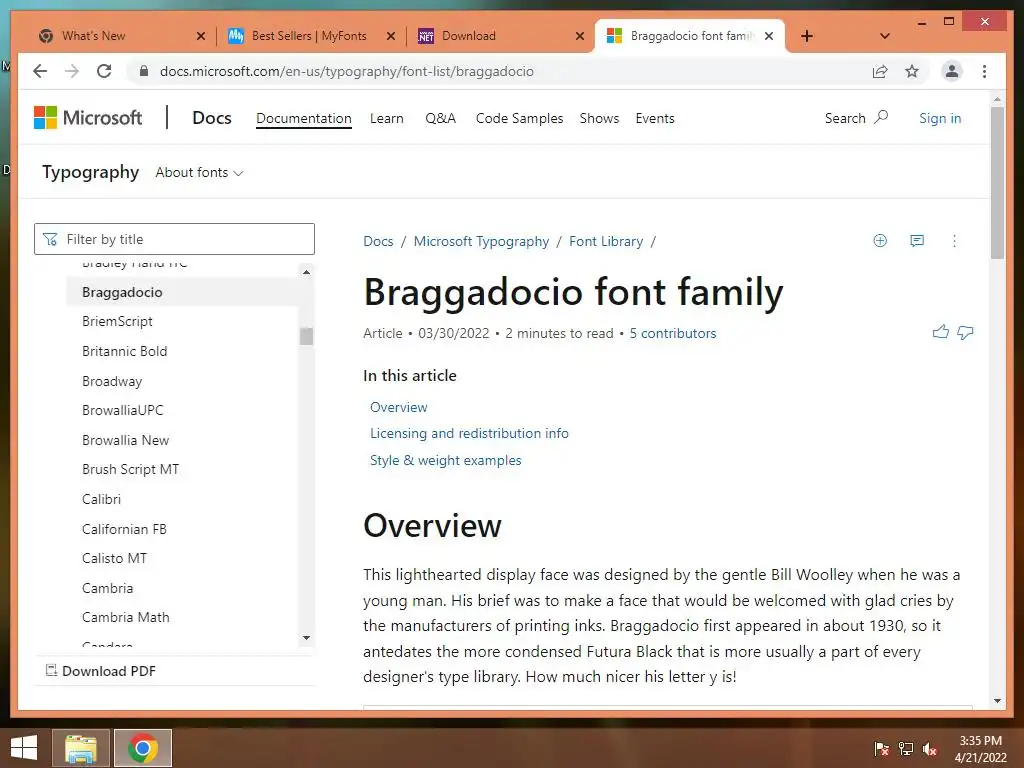Expand the About fonts dropdown
Screen dimensions: 1024x768
199,172
